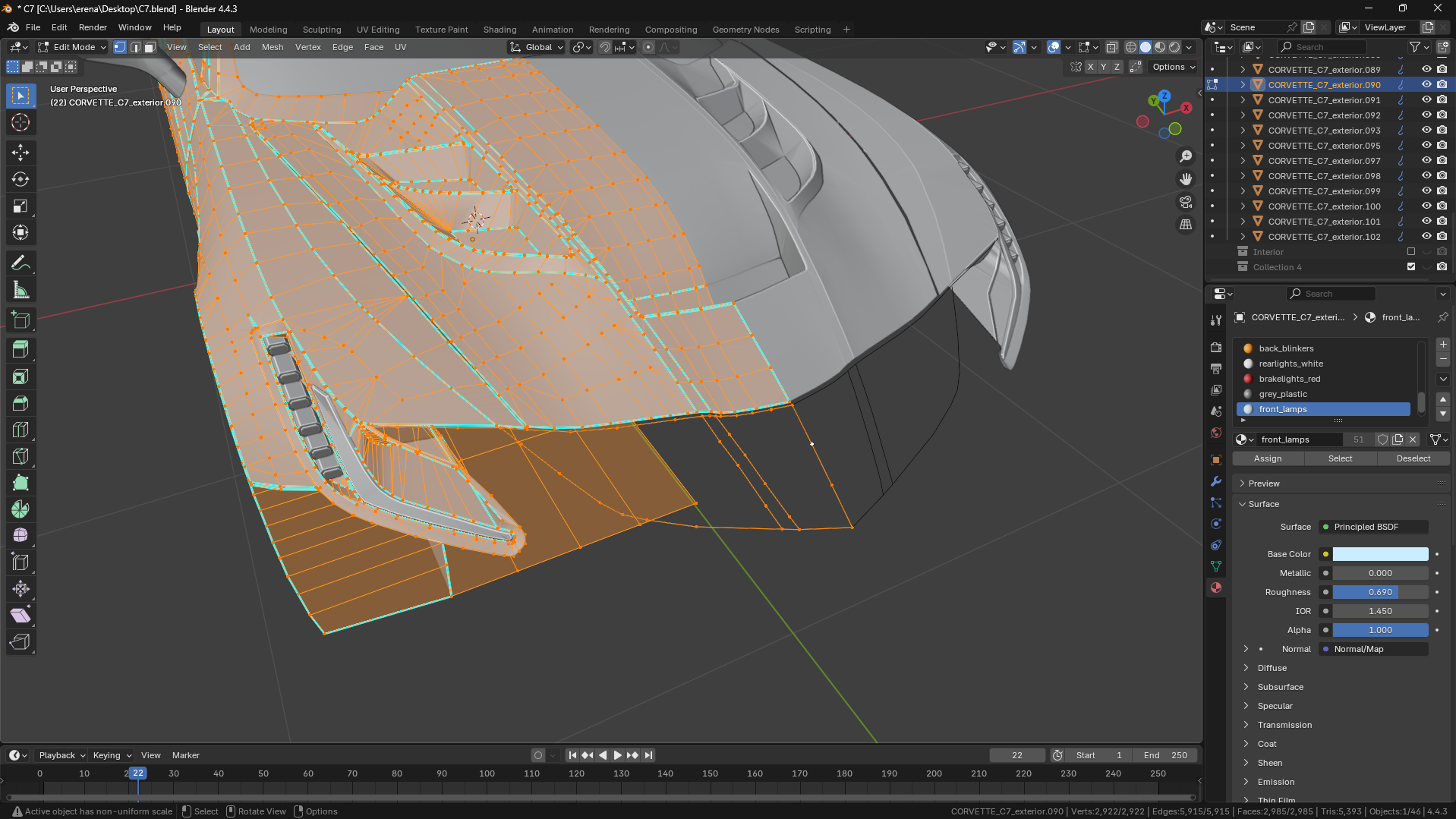Pick the Annotate pencil tool
The height and width of the screenshot is (819, 1456).
coord(20,263)
